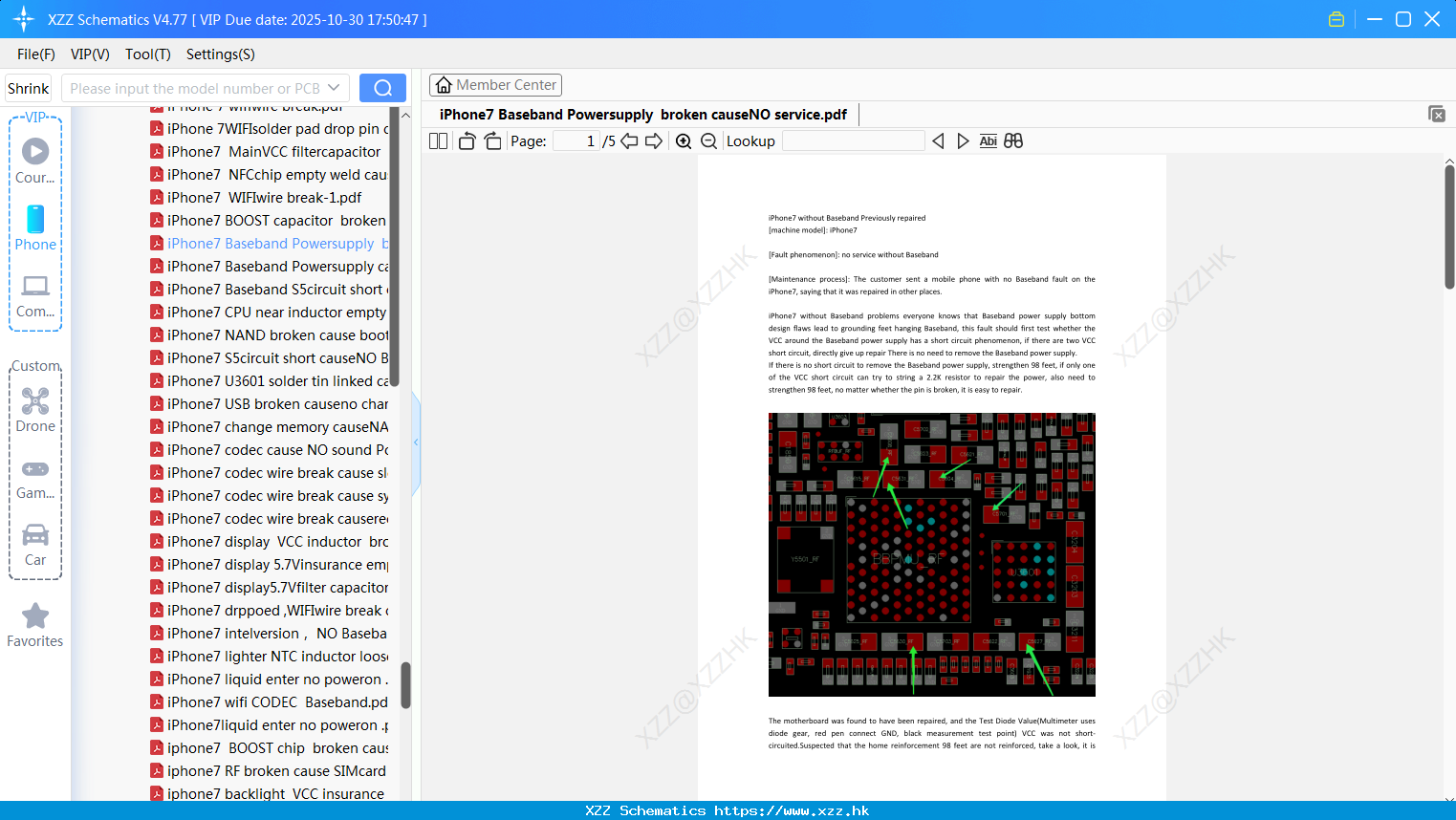Open iPhone7 S5circuit short causeNO file
Image resolution: width=1456 pixels, height=820 pixels.
tap(269, 358)
